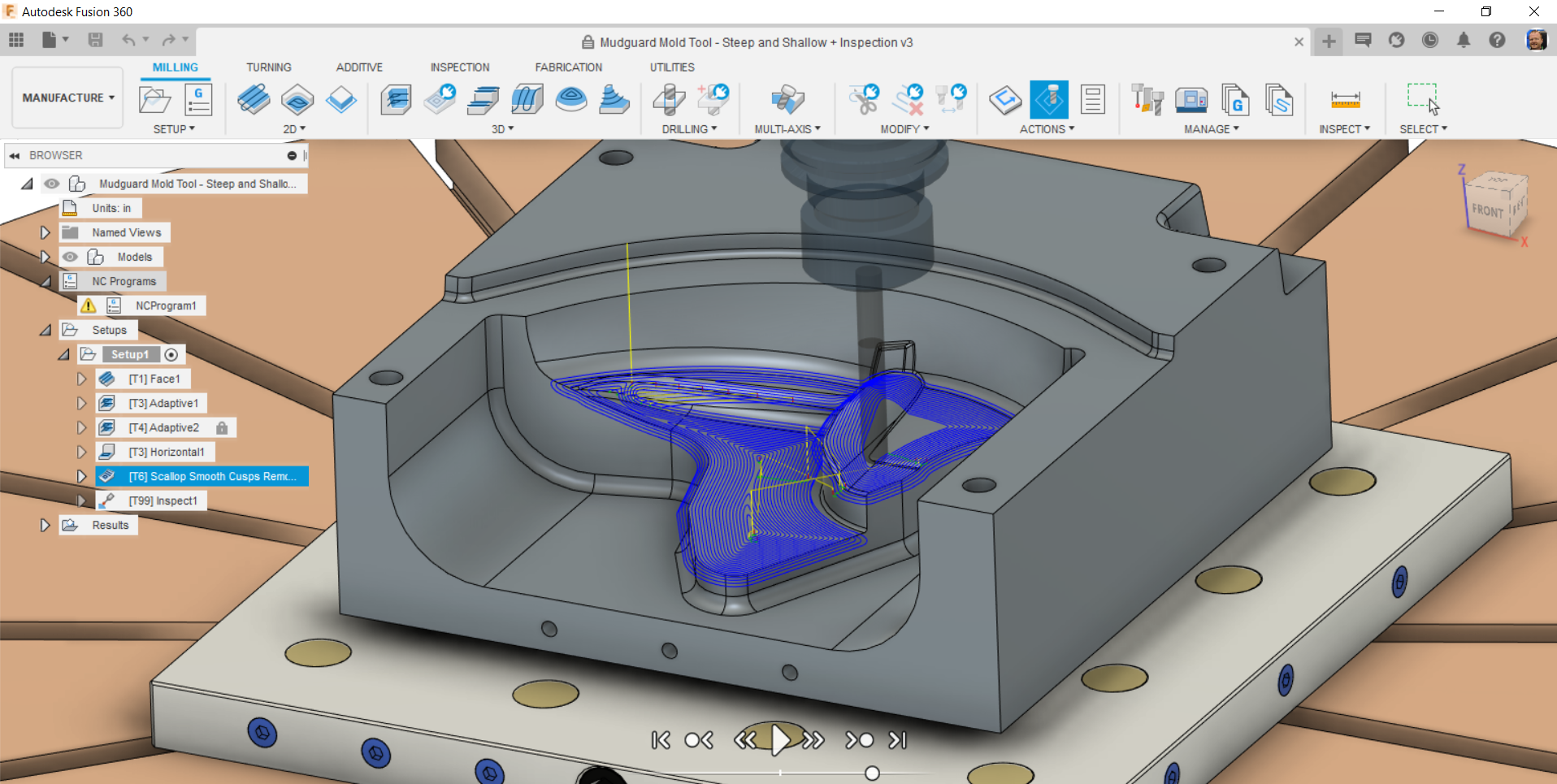The width and height of the screenshot is (1557, 784).
Task: Open the MANAGE dropdown menu
Action: click(x=1212, y=129)
